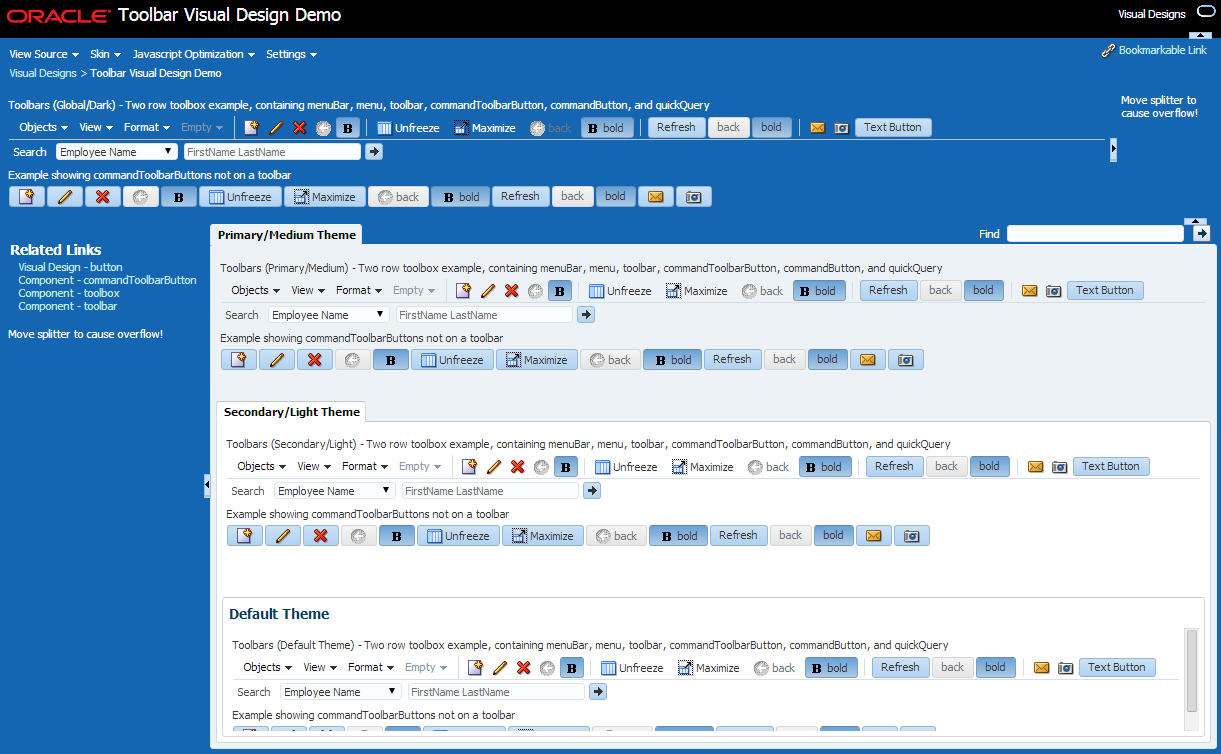Image resolution: width=1221 pixels, height=754 pixels.
Task: Open Employee Name dropdown in Secondary/Light search
Action: point(335,491)
